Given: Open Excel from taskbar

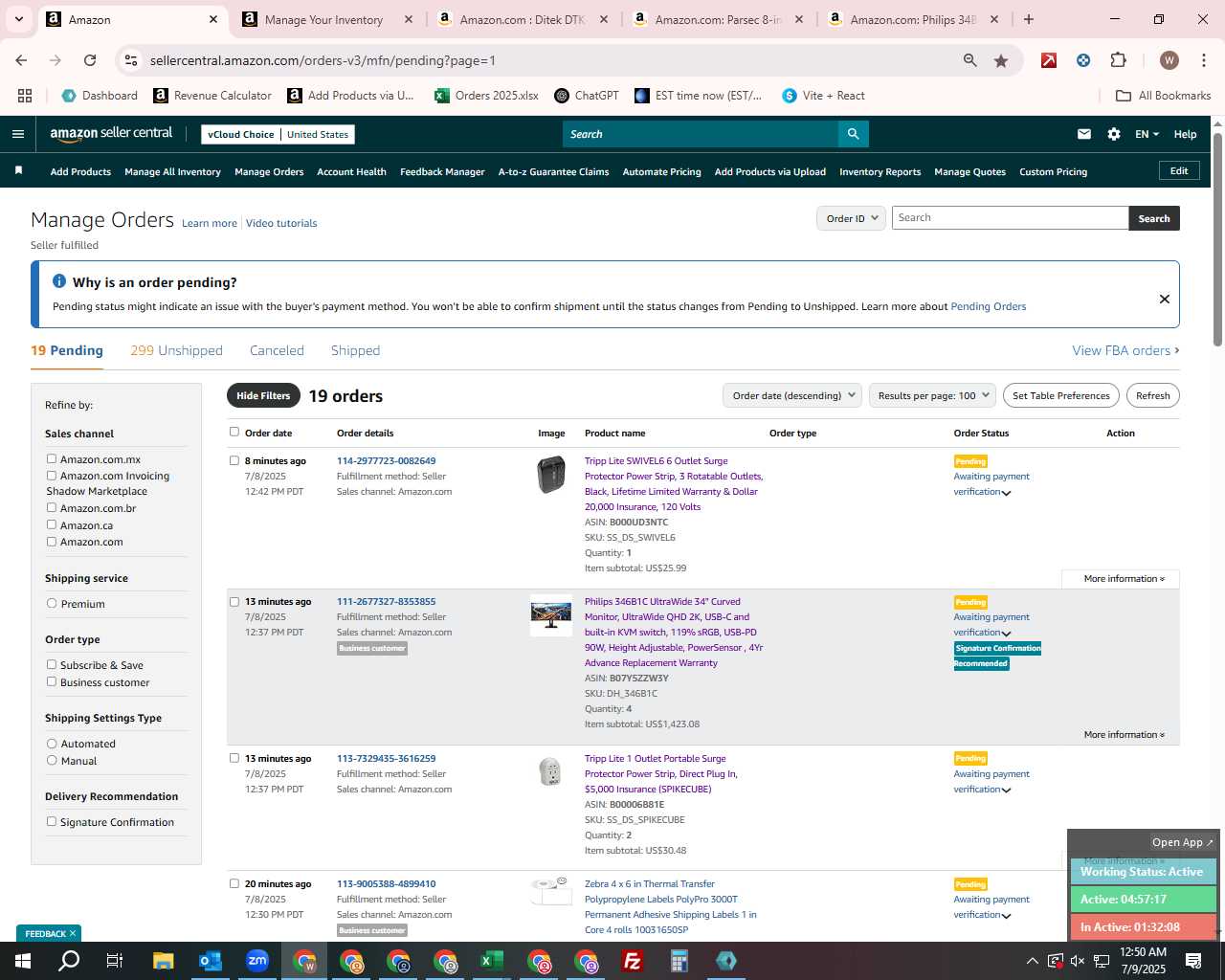Looking at the screenshot, I should pyautogui.click(x=491, y=961).
